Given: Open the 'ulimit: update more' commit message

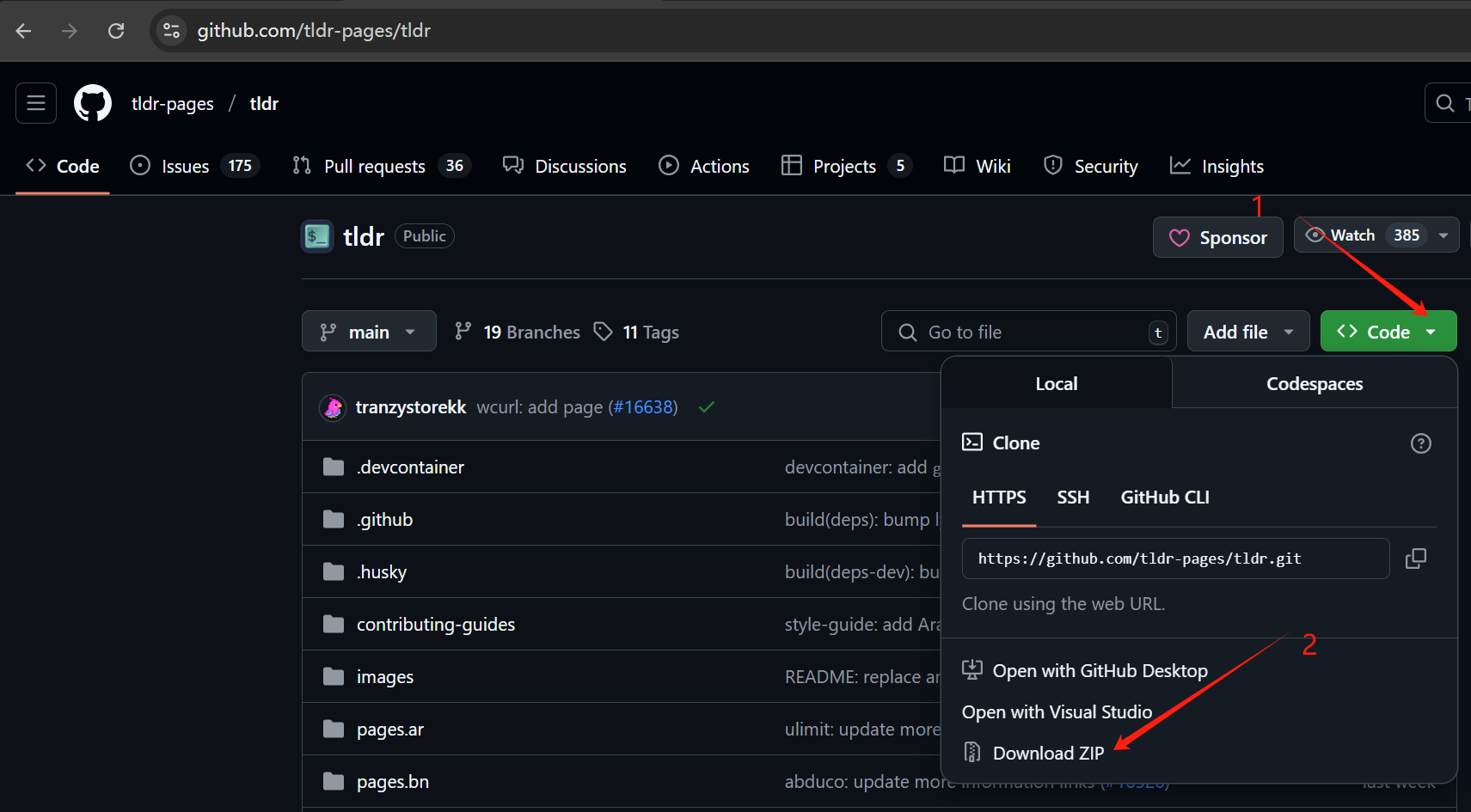Looking at the screenshot, I should 862,729.
